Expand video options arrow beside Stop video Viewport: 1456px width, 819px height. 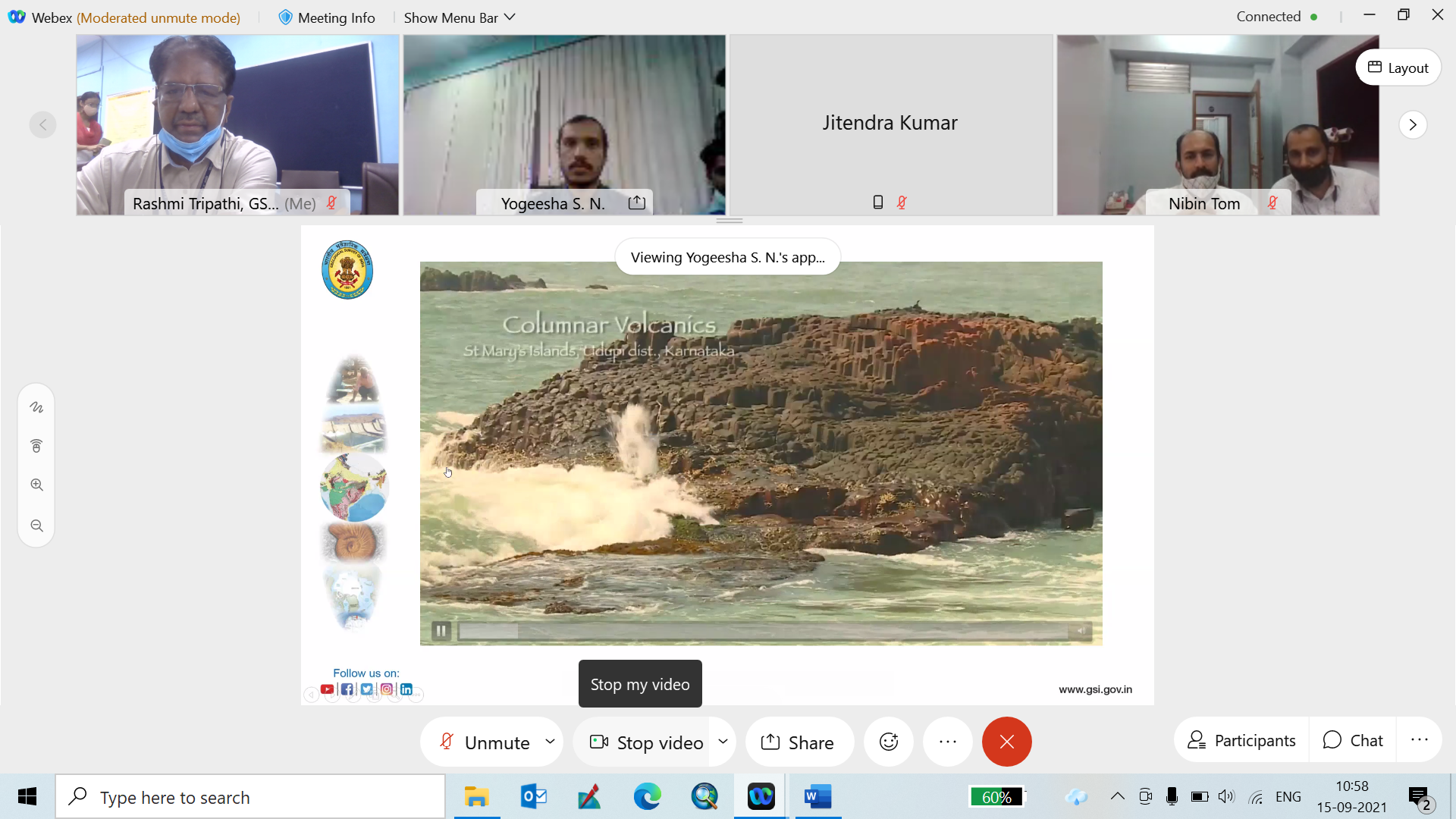point(723,742)
